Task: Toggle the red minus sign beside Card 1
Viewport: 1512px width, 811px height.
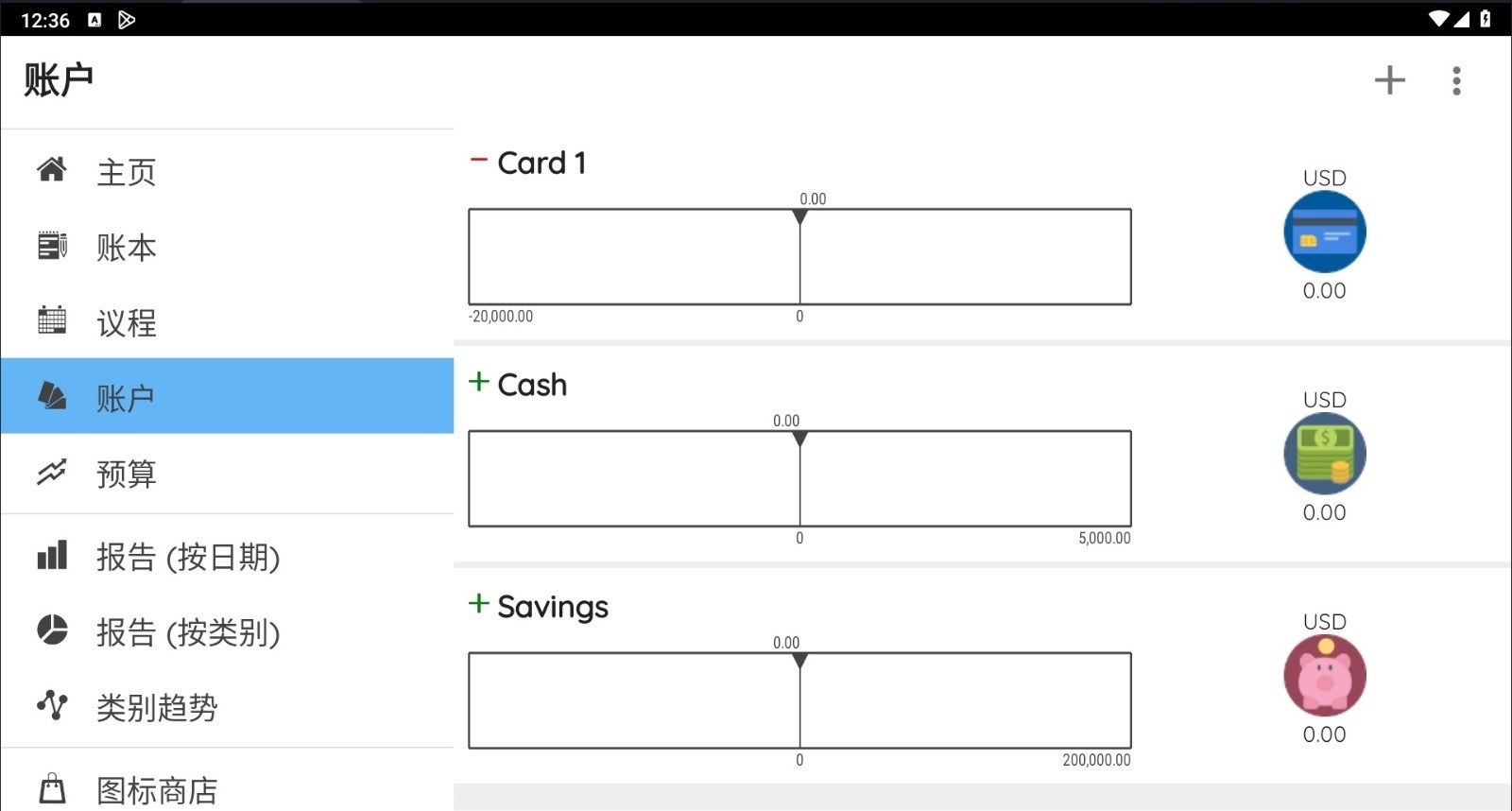Action: [x=479, y=161]
